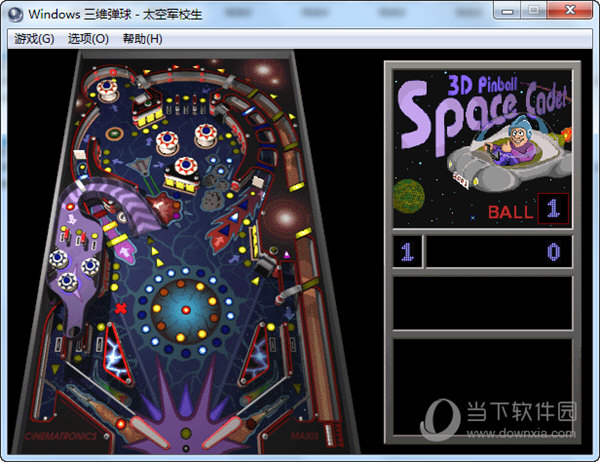600x462 pixels.
Task: Open the 选项(O) menu
Action: pos(88,39)
